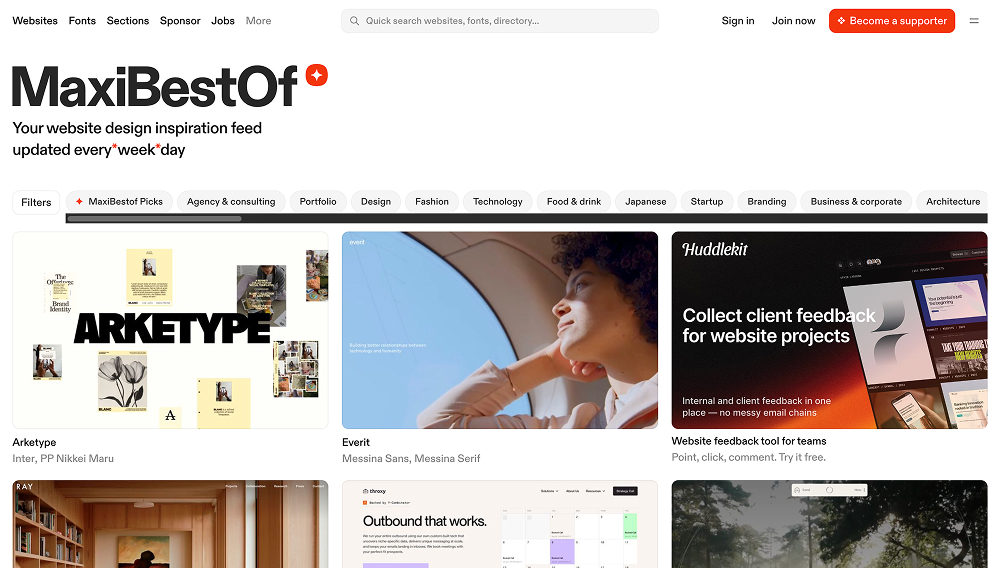Click the red star icon in MaxiBestof Picks
Viewport: 1000px width, 568px height.
coord(79,201)
